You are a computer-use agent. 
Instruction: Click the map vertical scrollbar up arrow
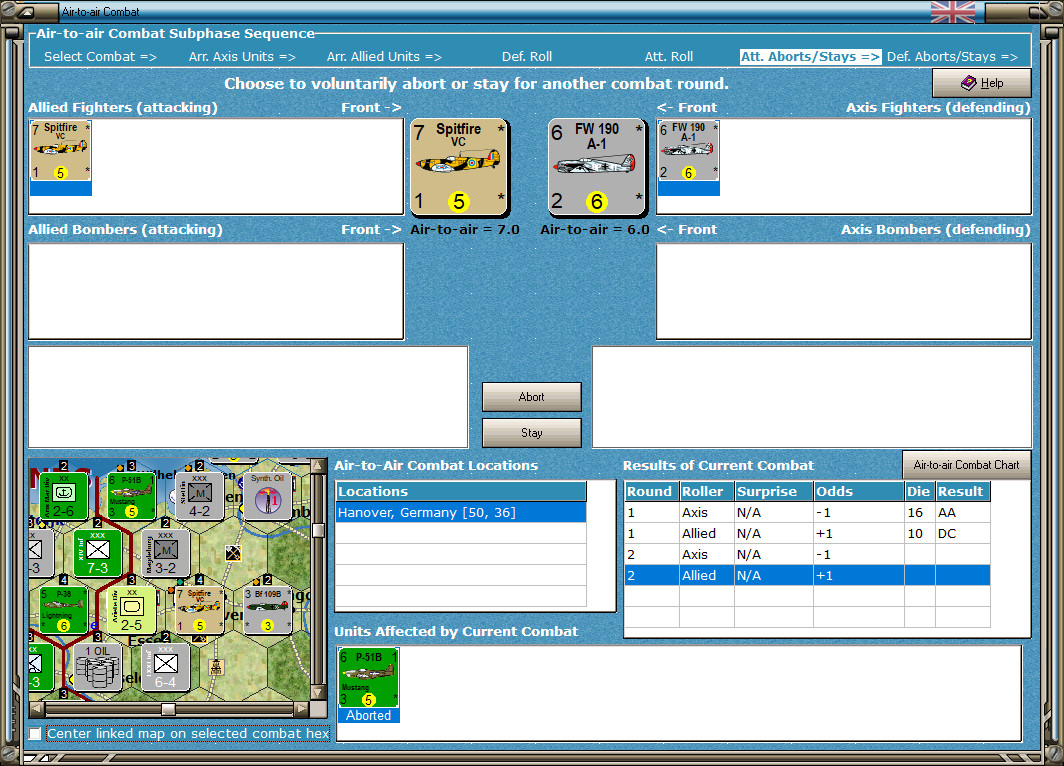317,466
